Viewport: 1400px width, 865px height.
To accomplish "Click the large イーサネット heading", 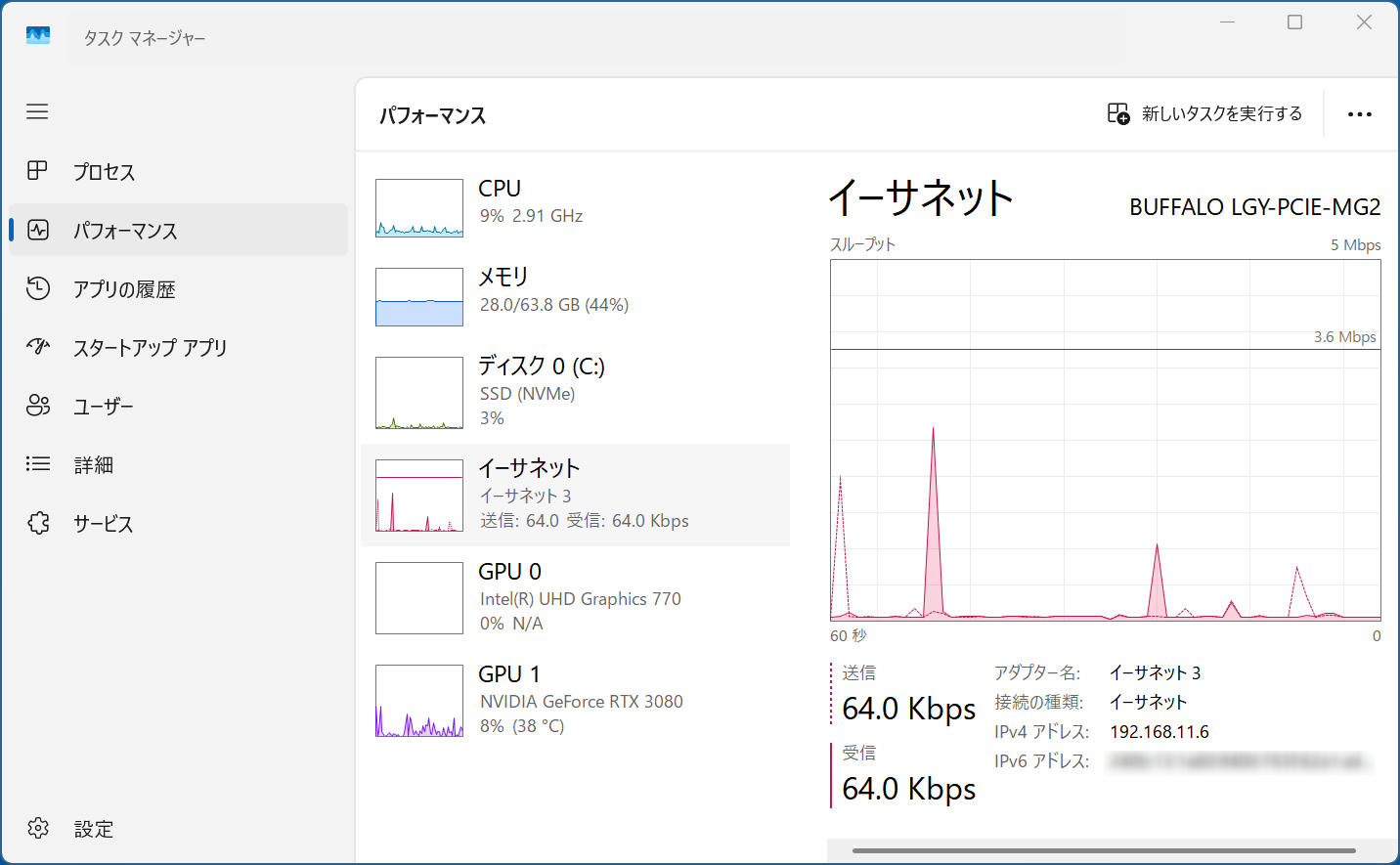I will pos(921,198).
